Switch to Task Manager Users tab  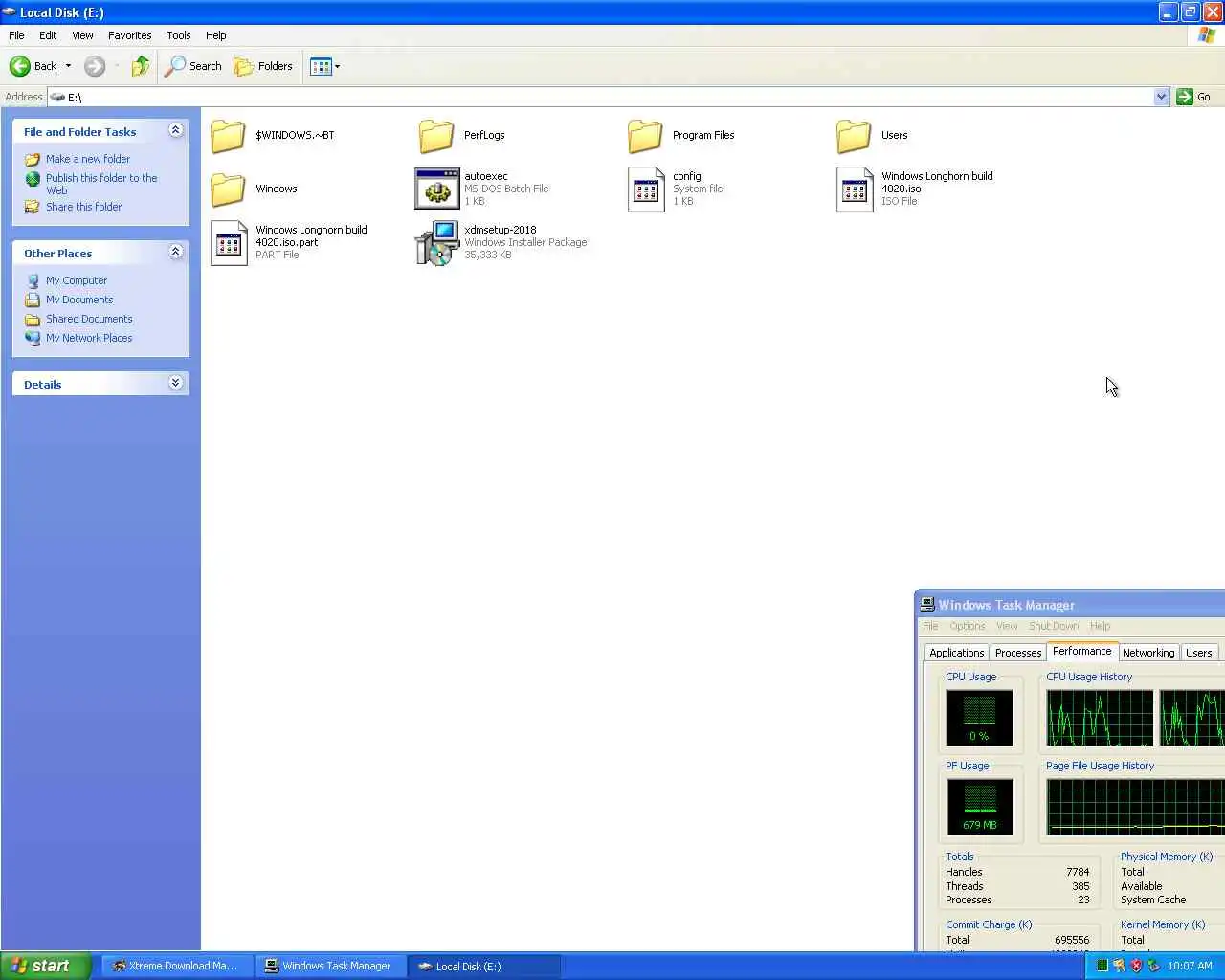click(1198, 653)
